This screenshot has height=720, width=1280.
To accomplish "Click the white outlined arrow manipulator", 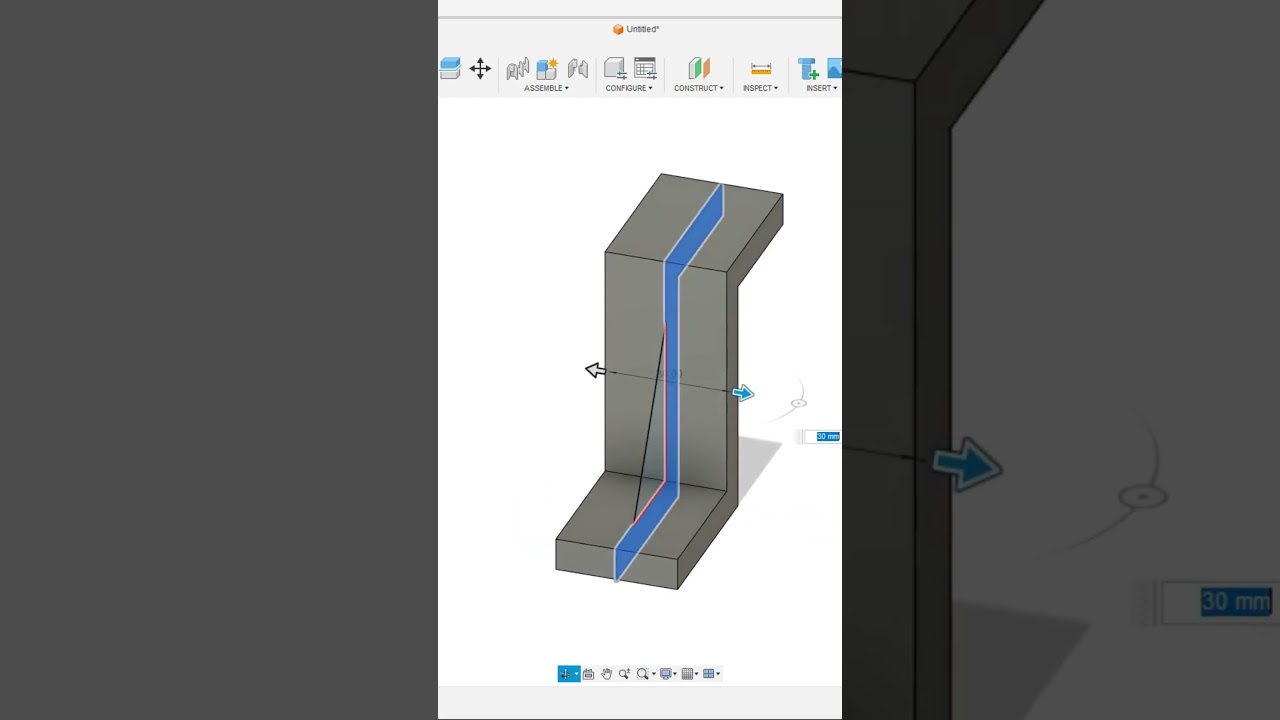I will point(595,370).
